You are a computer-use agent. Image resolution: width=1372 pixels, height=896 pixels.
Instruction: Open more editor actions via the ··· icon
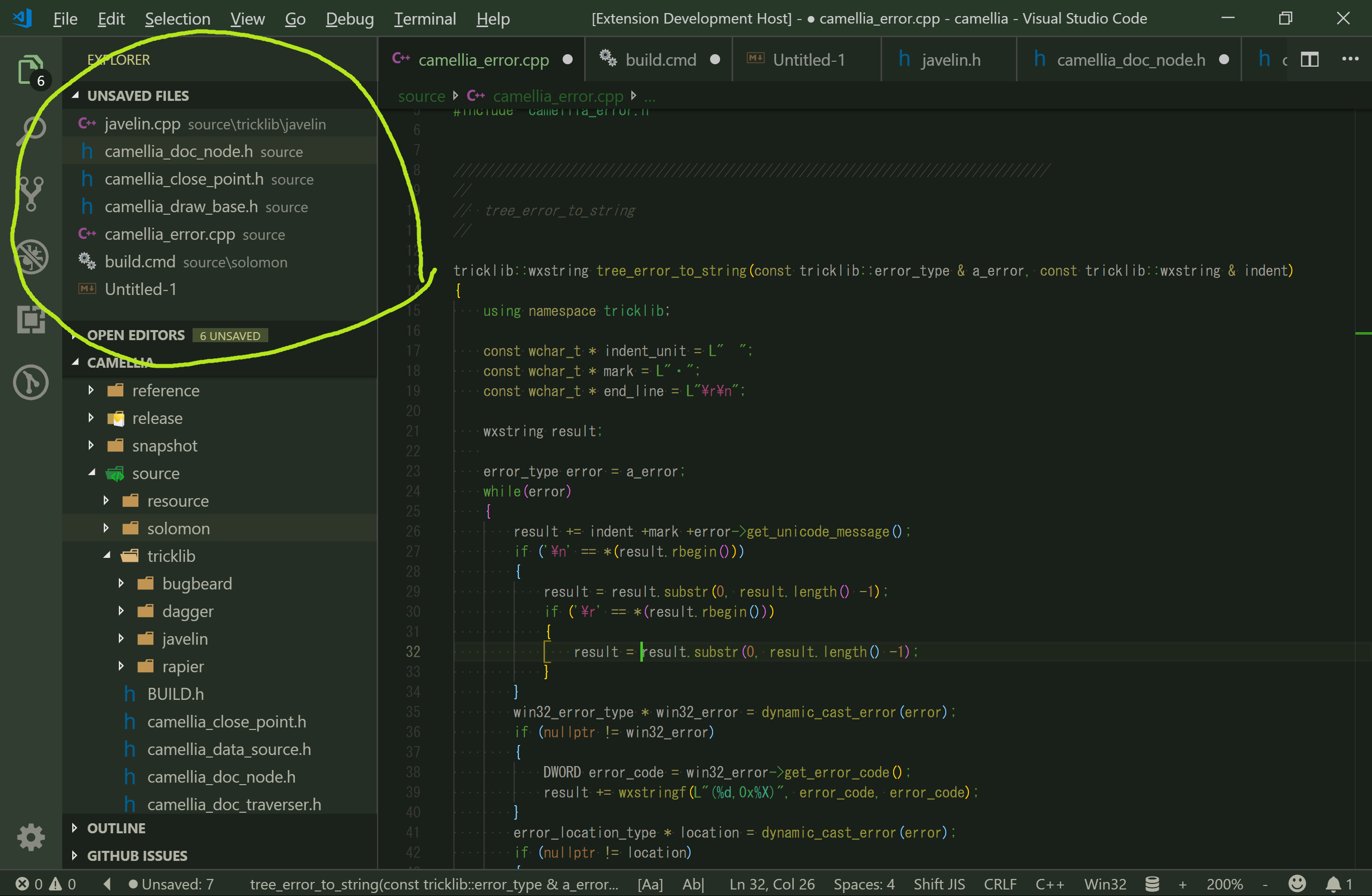(1350, 59)
